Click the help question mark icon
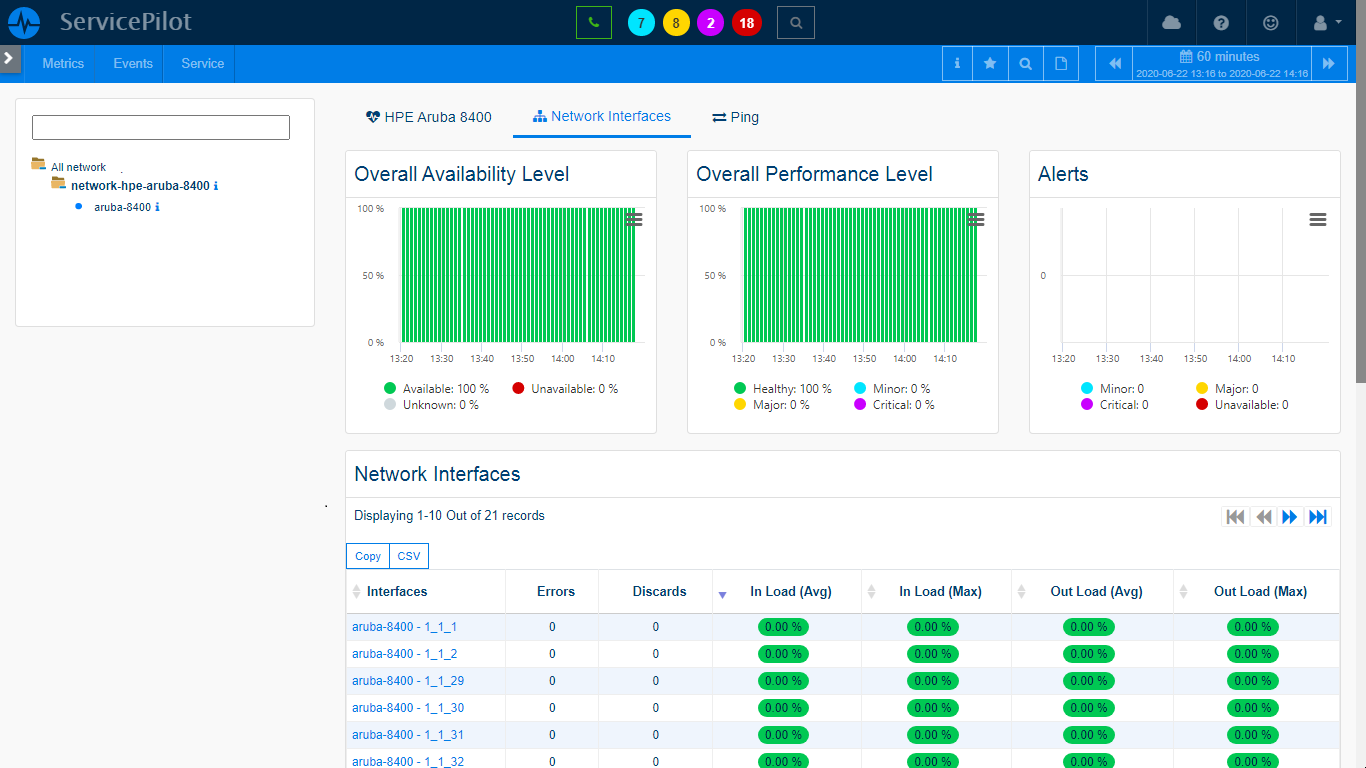The width and height of the screenshot is (1366, 768). point(1221,22)
